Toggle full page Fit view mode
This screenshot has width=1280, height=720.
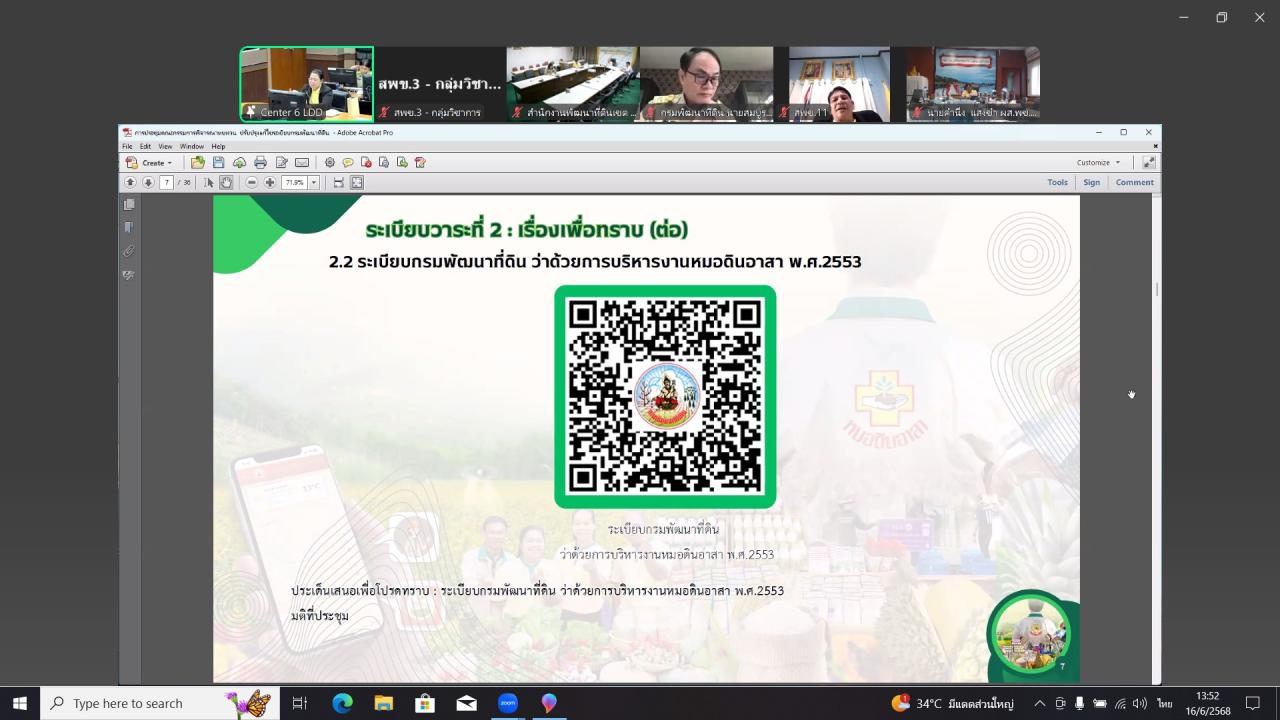(x=357, y=182)
